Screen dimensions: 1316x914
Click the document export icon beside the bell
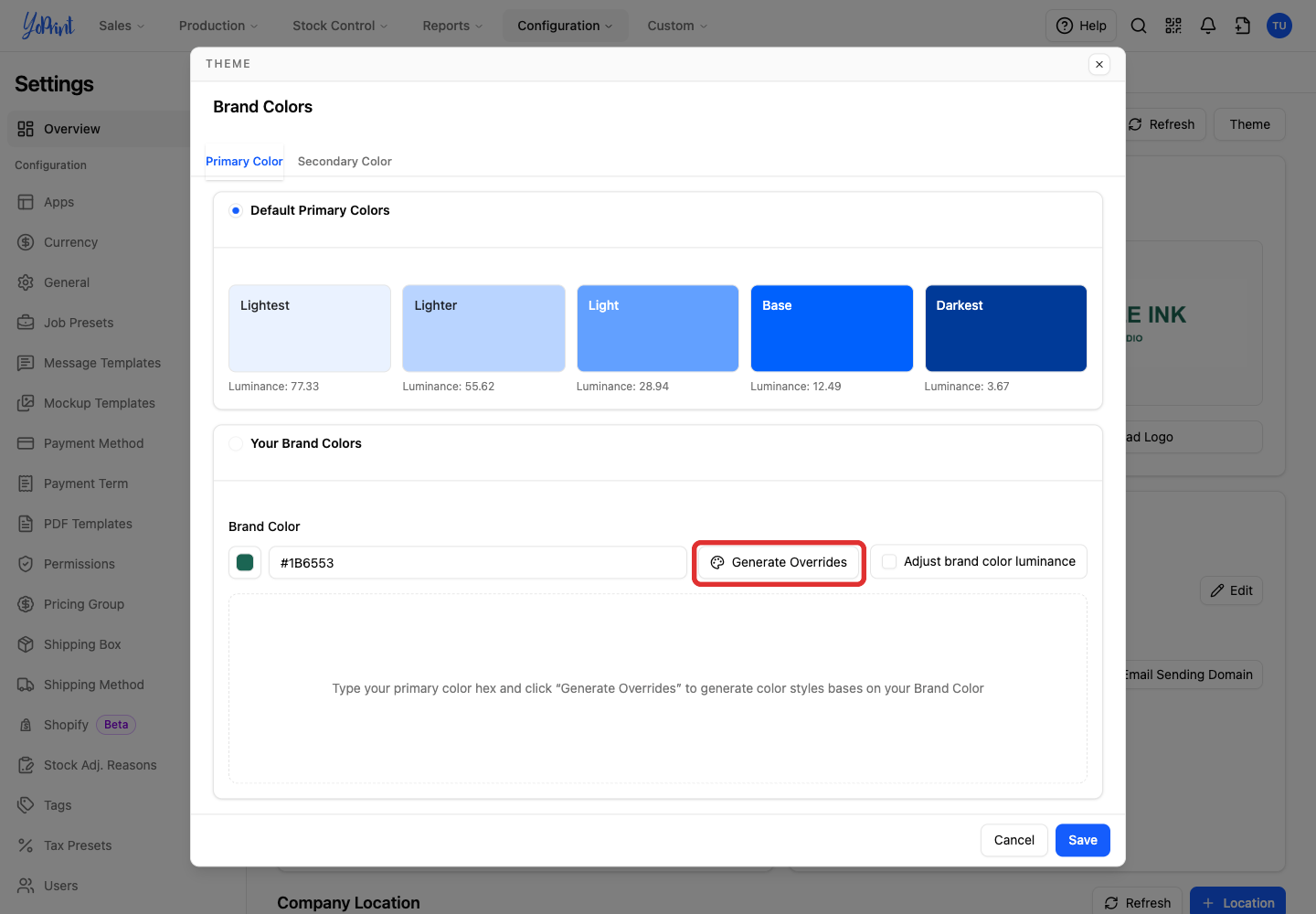click(1243, 26)
